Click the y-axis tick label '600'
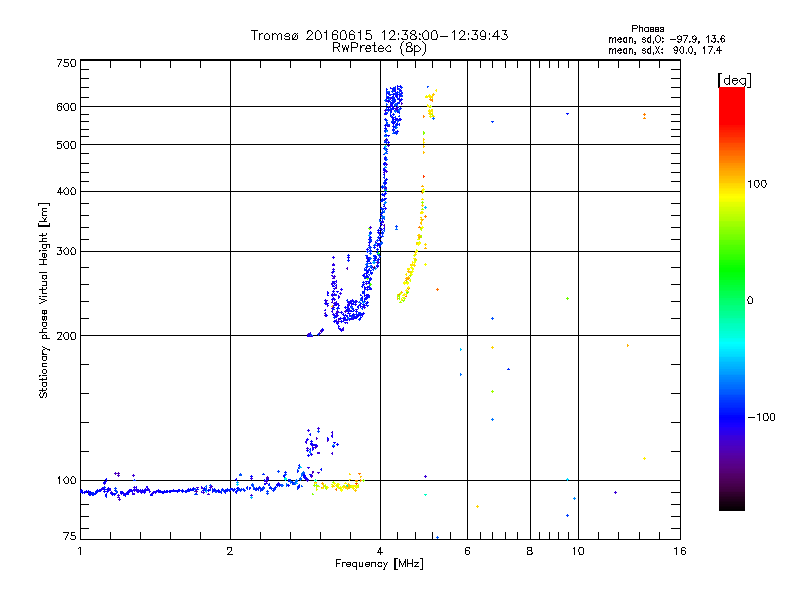 66,107
